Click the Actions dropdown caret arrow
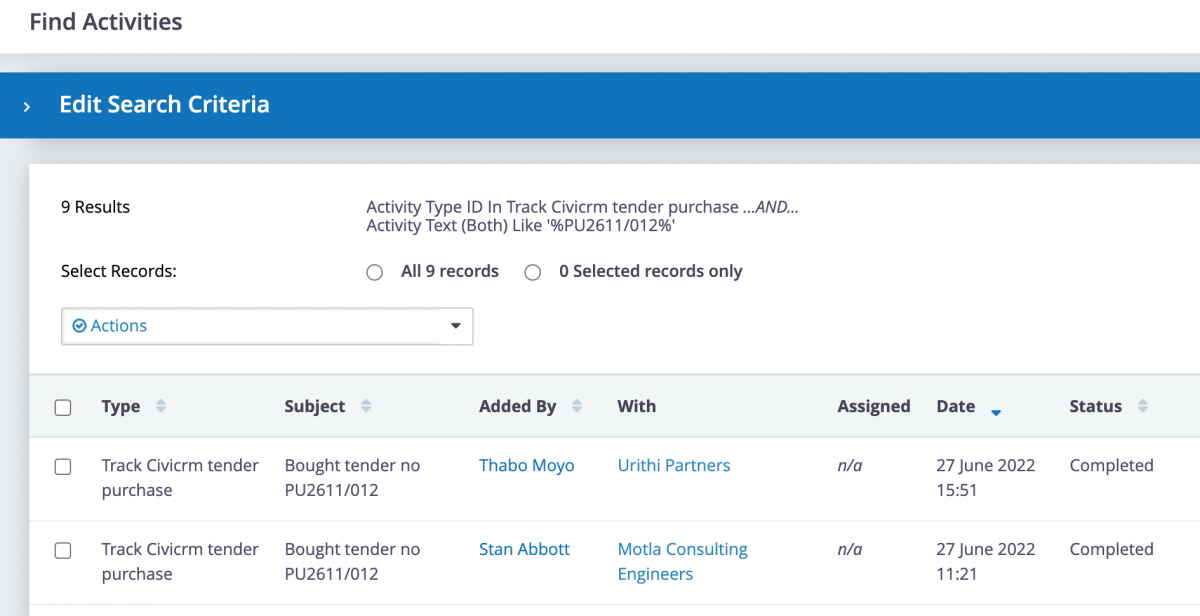This screenshot has height=616, width=1200. 456,326
